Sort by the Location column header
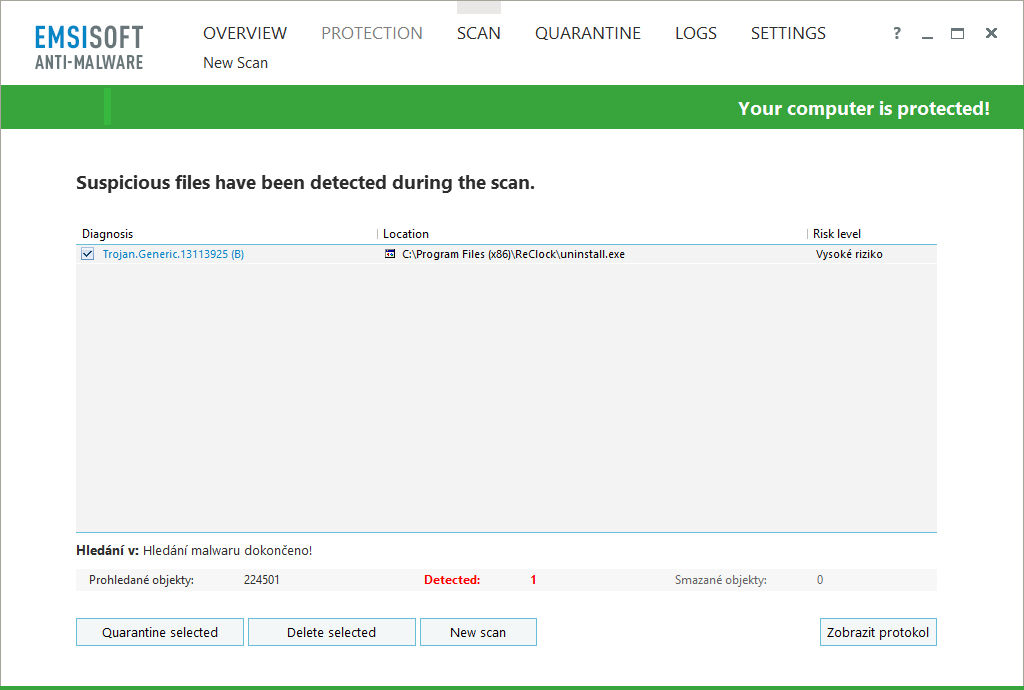1024x690 pixels. pos(406,234)
